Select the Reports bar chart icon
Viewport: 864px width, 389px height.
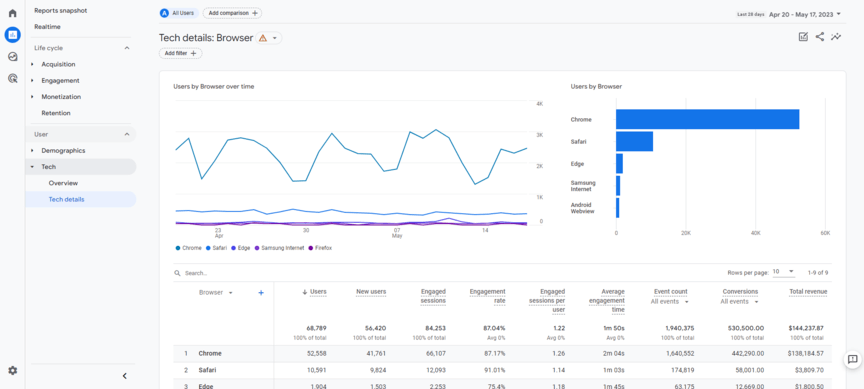[12, 35]
